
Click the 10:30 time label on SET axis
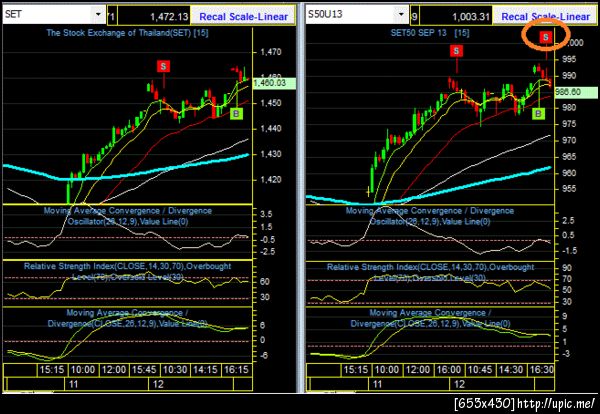[176, 370]
